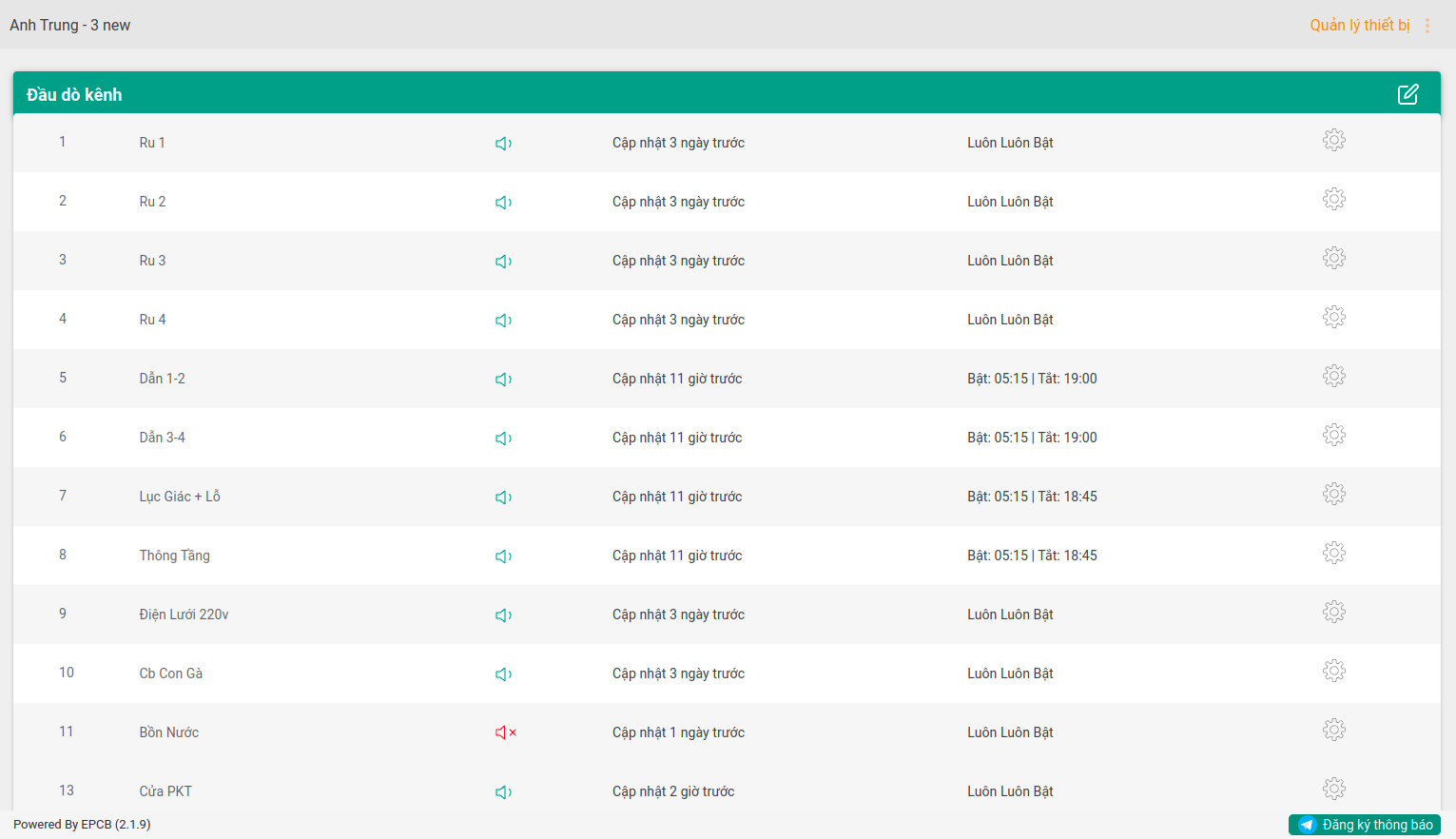Select the Ru 1 channel name

click(x=152, y=143)
